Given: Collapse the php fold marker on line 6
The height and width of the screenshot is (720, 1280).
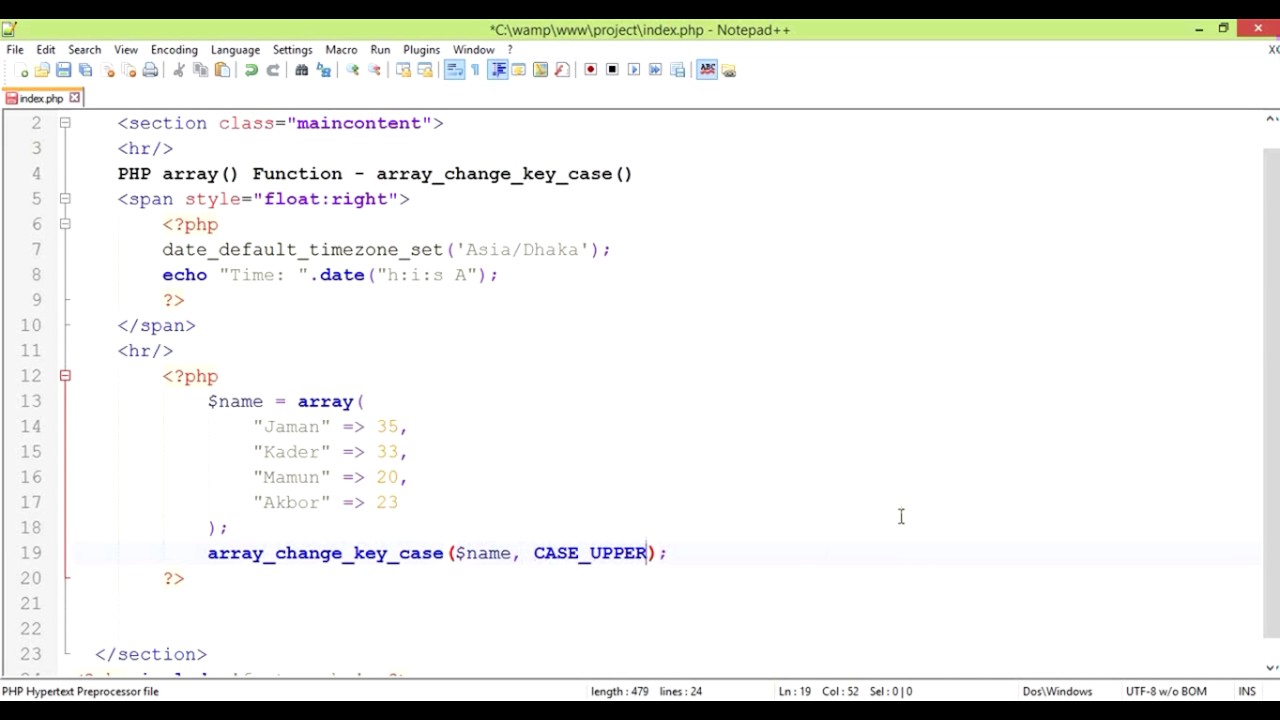Looking at the screenshot, I should tap(65, 224).
